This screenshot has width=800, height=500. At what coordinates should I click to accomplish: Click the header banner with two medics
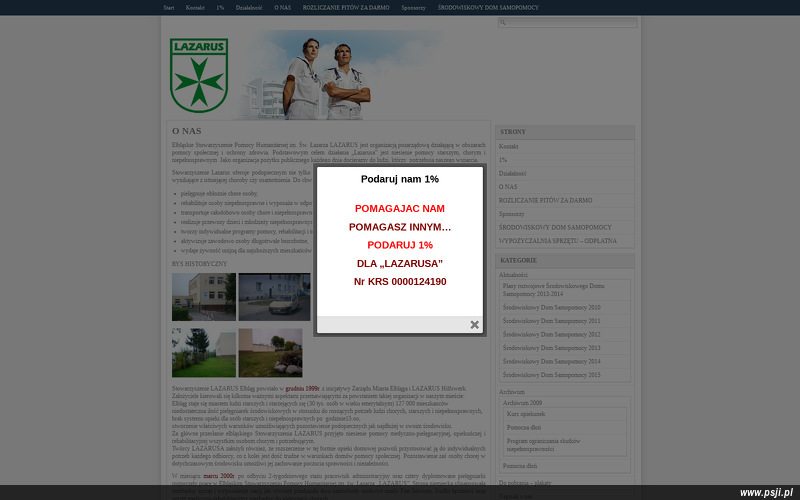339,75
